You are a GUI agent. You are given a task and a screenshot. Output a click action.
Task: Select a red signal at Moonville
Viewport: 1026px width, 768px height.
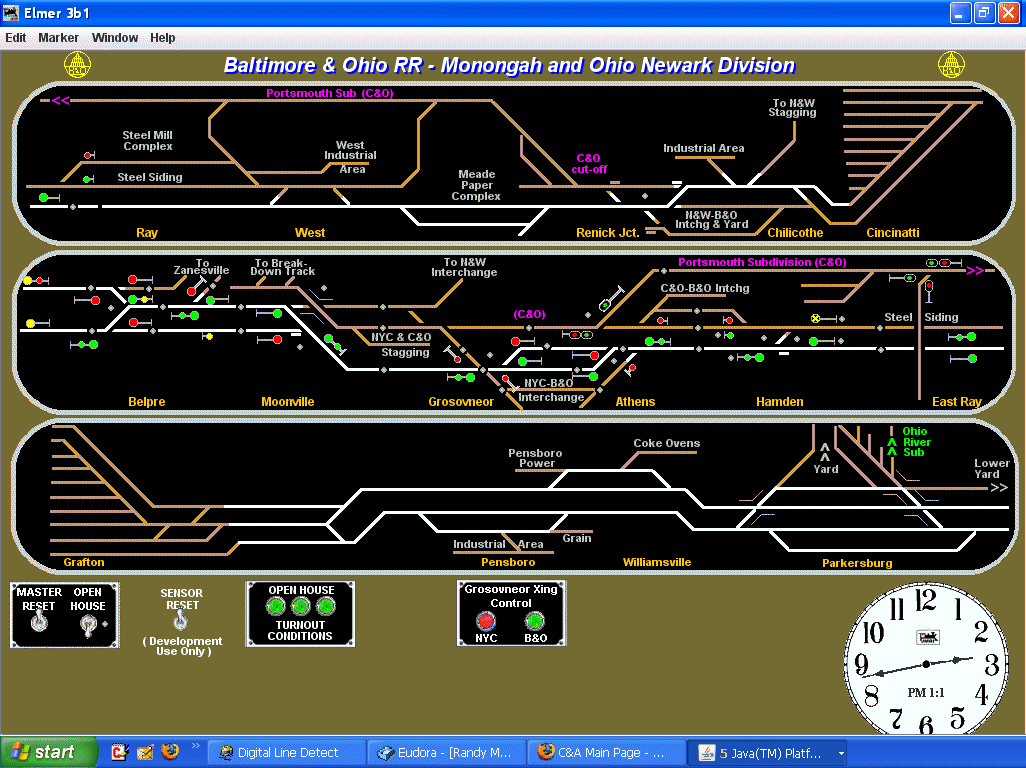click(278, 339)
